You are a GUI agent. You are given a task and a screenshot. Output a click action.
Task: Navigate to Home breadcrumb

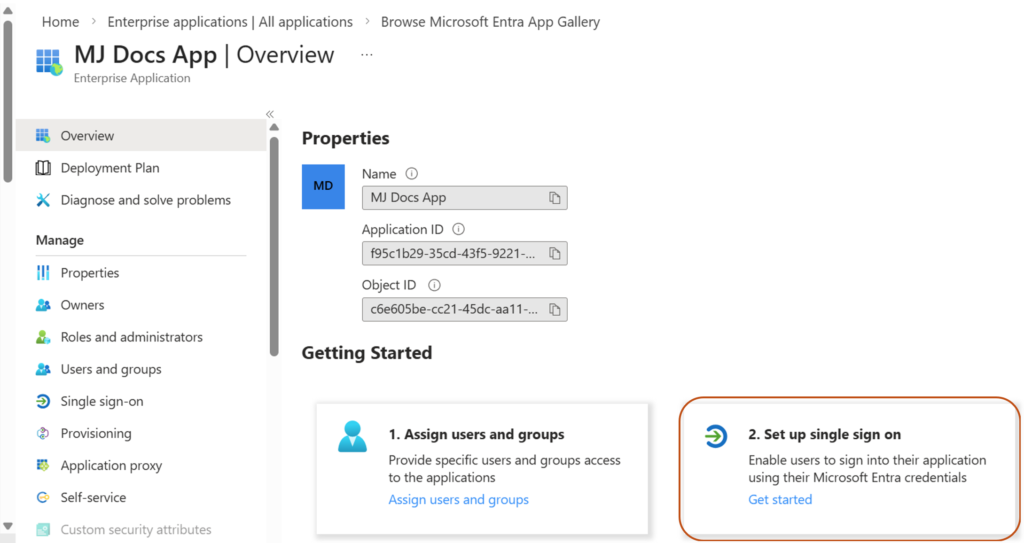click(x=60, y=21)
